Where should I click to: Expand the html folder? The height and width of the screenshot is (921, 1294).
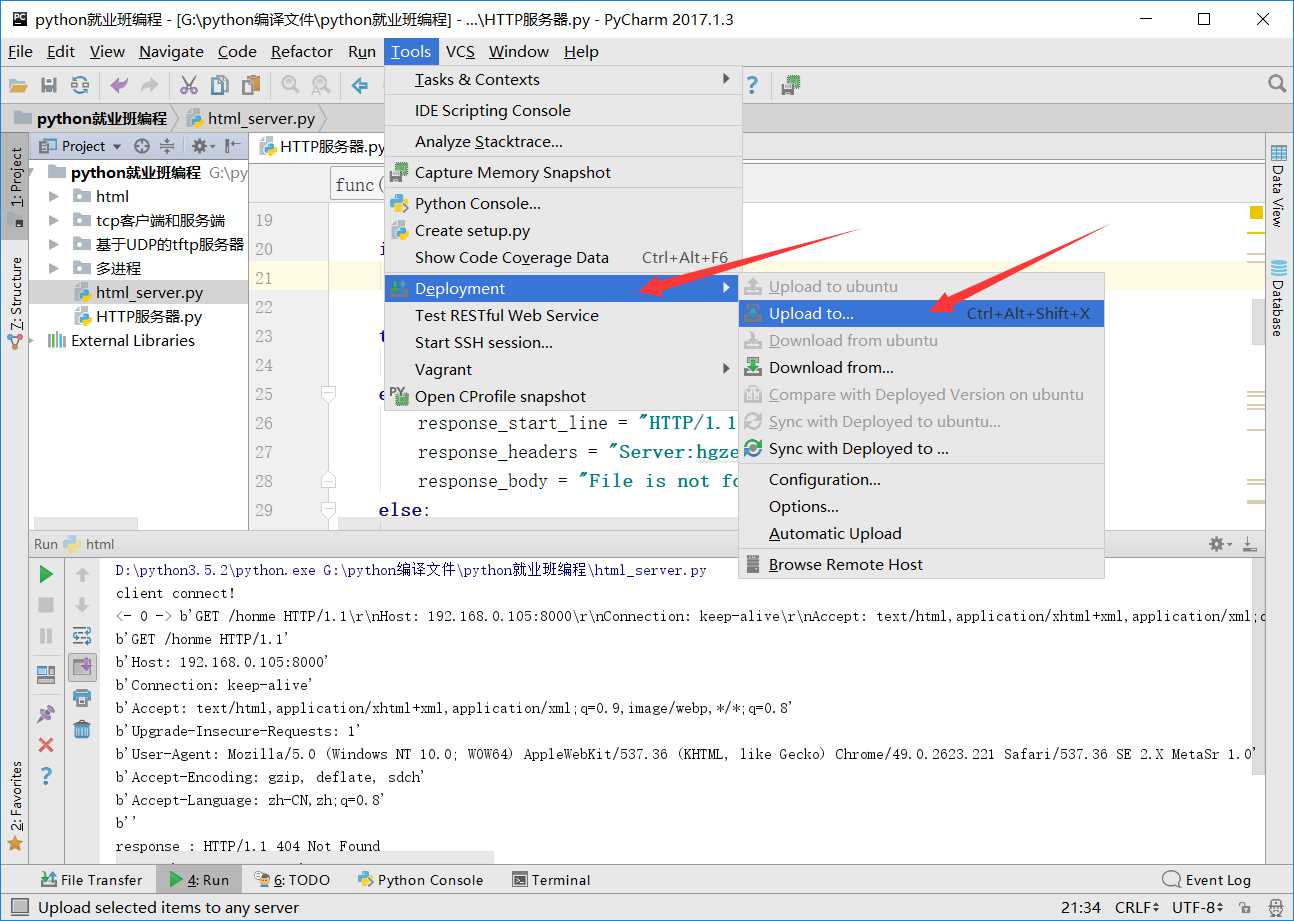click(54, 196)
